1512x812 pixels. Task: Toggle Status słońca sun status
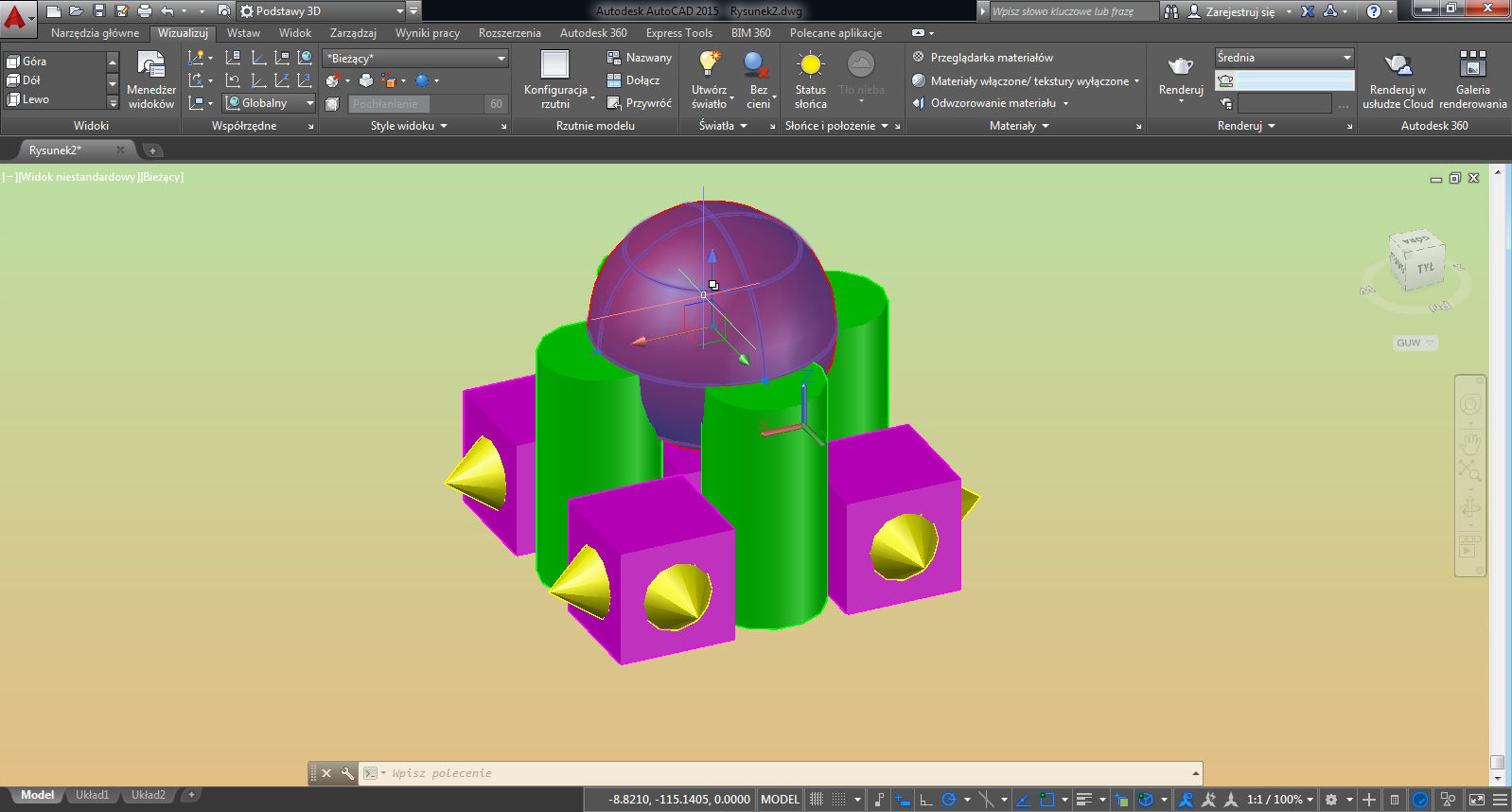click(x=810, y=64)
